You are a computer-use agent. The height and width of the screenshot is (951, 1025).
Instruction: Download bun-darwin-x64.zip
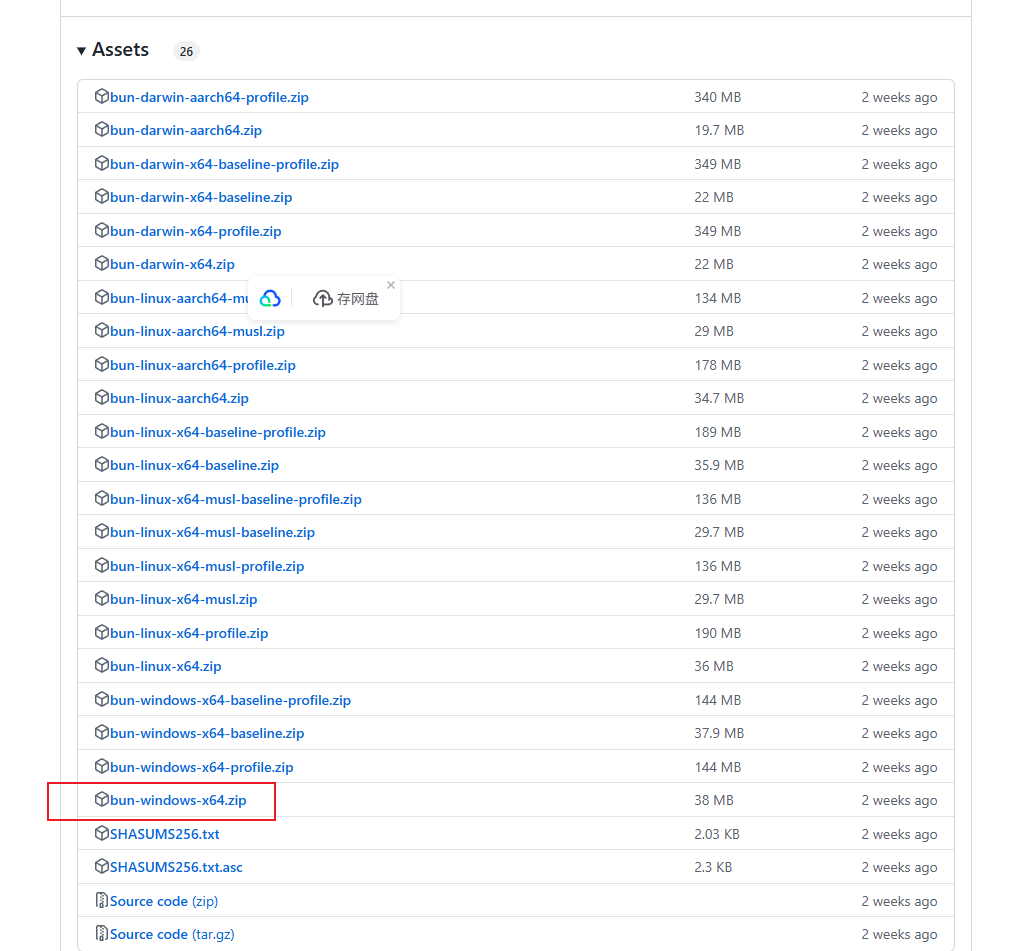(172, 265)
